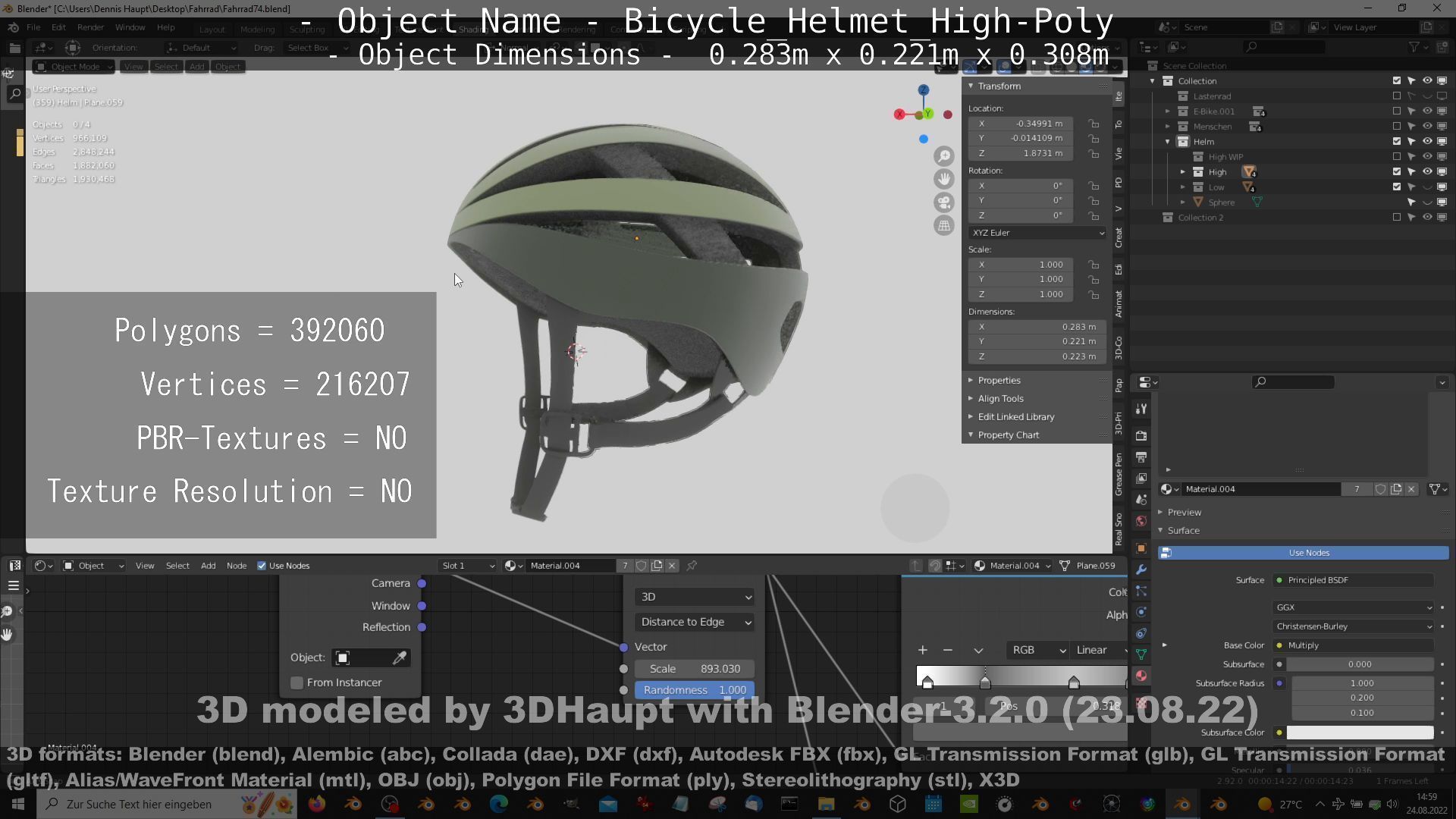Open the Window menu
1456x819 pixels.
[x=130, y=27]
